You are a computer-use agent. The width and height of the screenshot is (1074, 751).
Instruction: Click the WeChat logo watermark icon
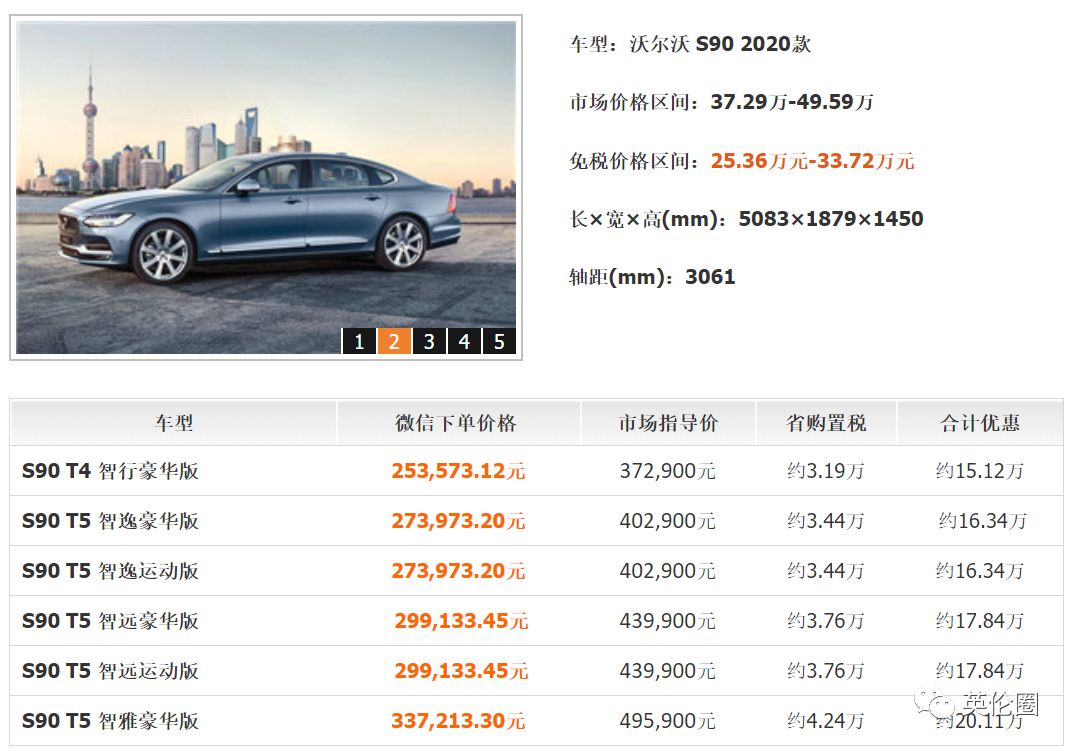click(x=942, y=707)
